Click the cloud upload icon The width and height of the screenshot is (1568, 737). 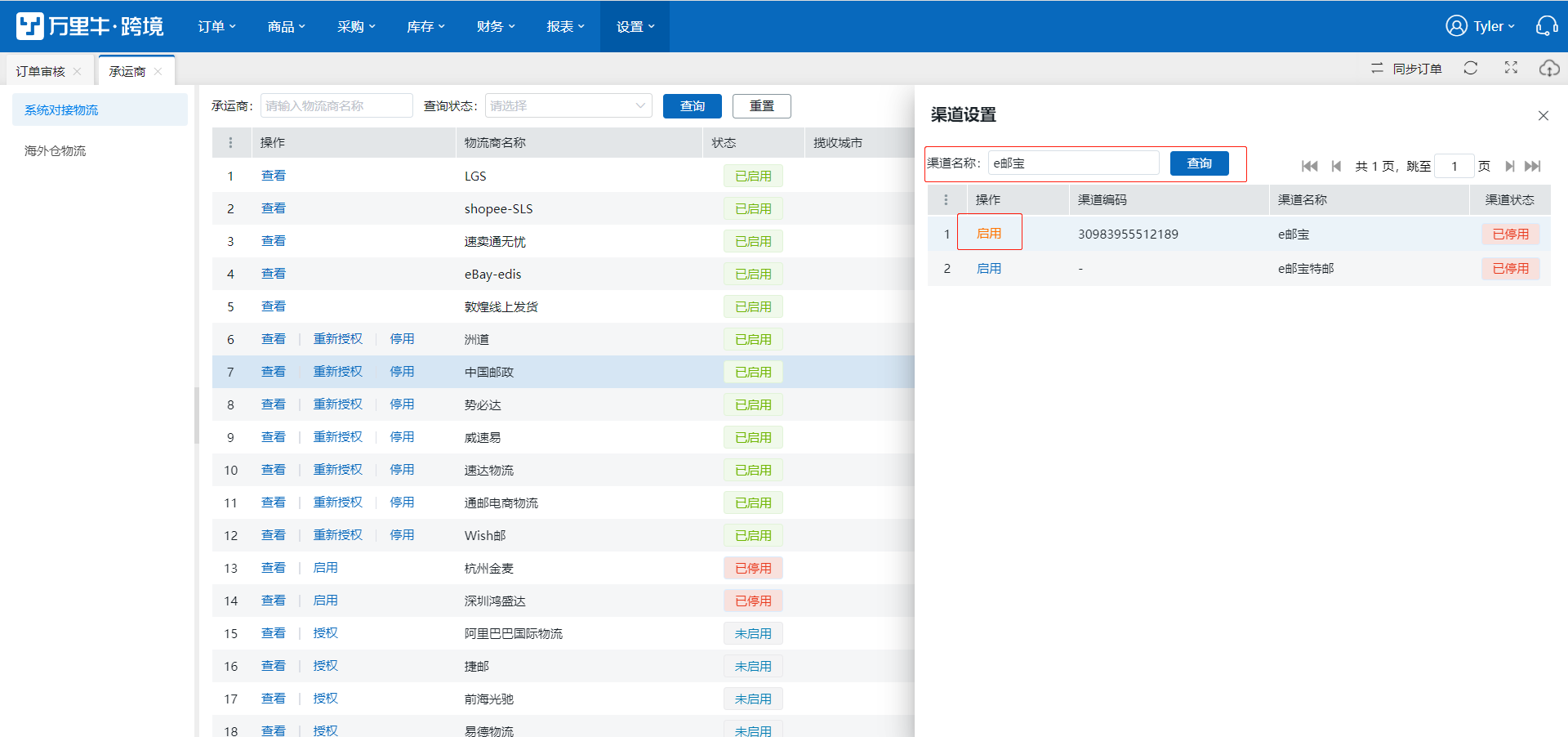tap(1549, 68)
